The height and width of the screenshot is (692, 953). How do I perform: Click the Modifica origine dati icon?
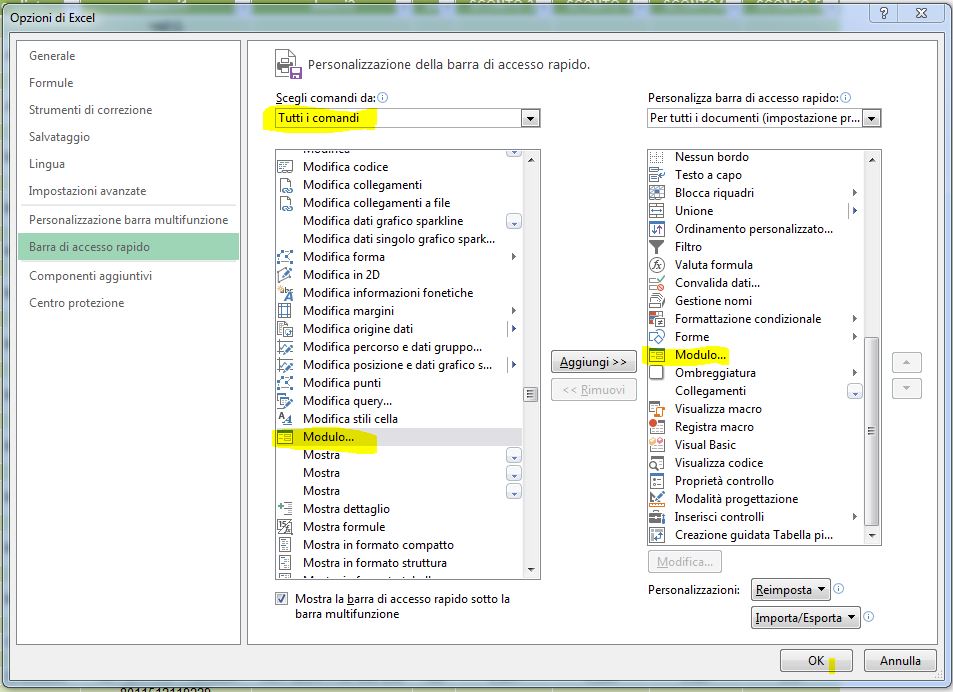[x=285, y=329]
